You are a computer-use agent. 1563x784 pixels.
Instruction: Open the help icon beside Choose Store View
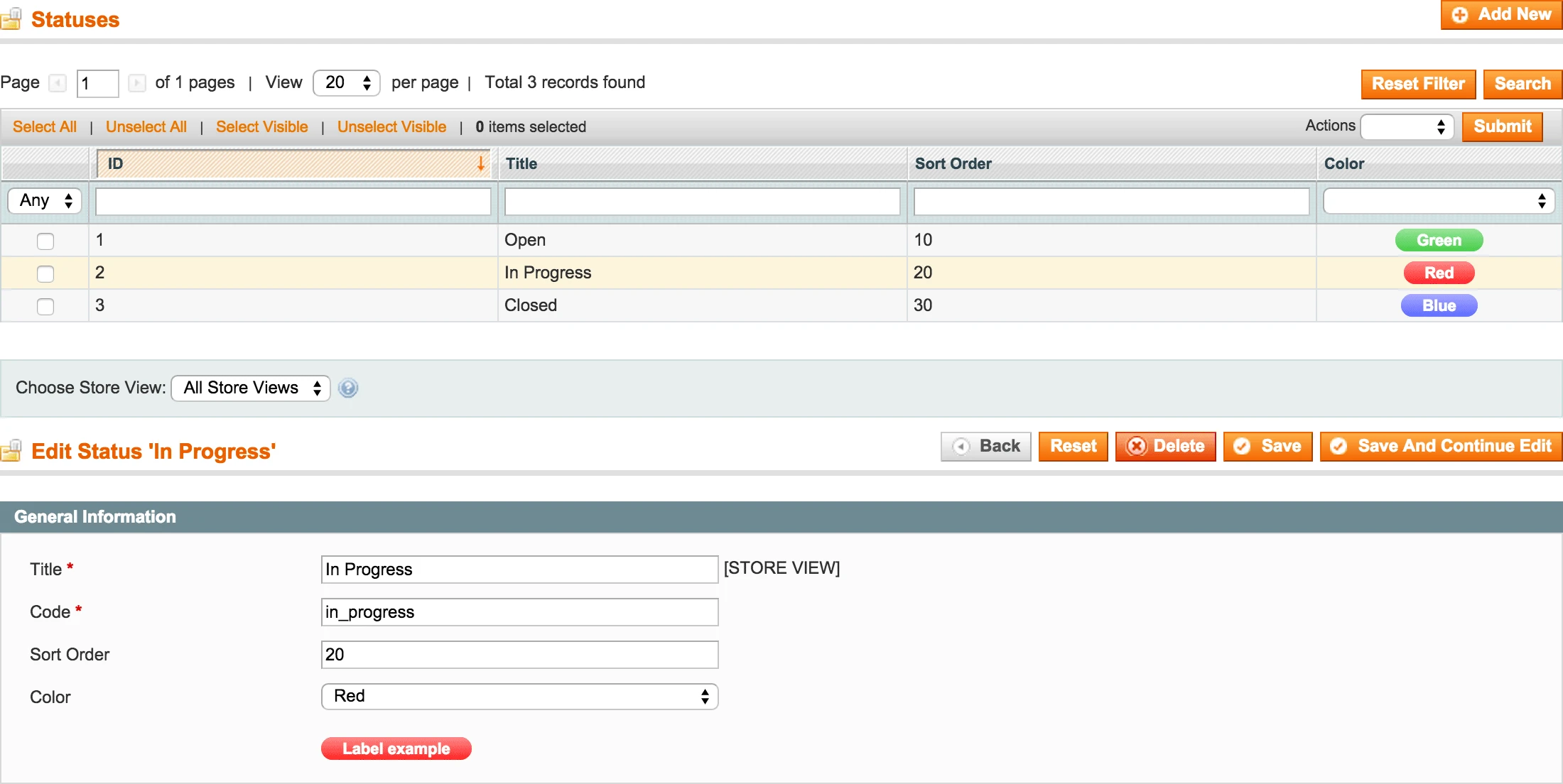[x=347, y=388]
